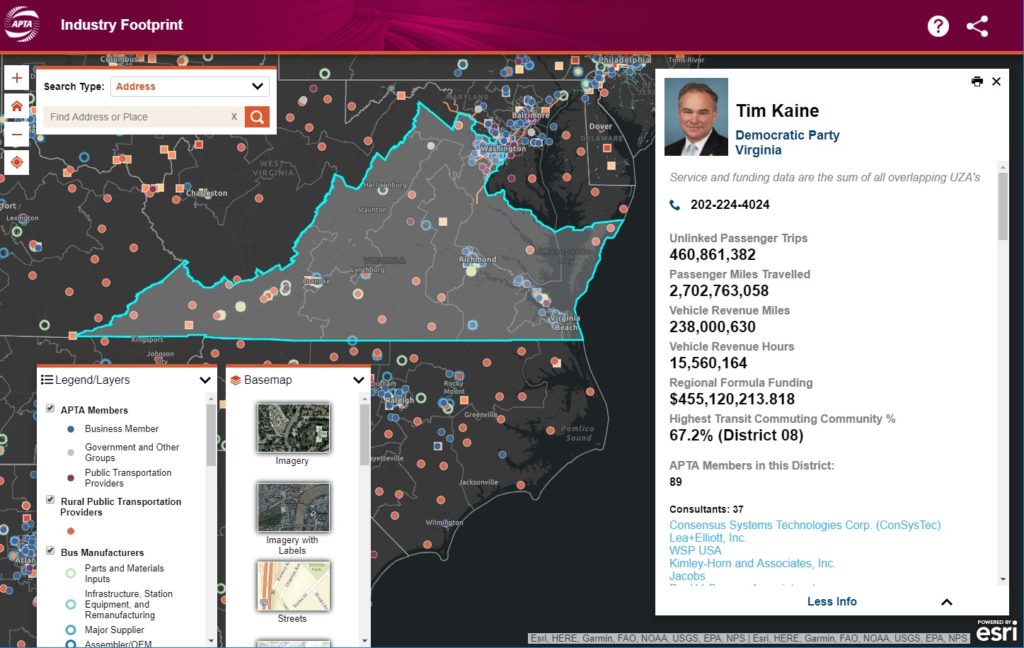The height and width of the screenshot is (648, 1024).
Task: Close the Tim Kaine info panel
Action: pos(996,82)
